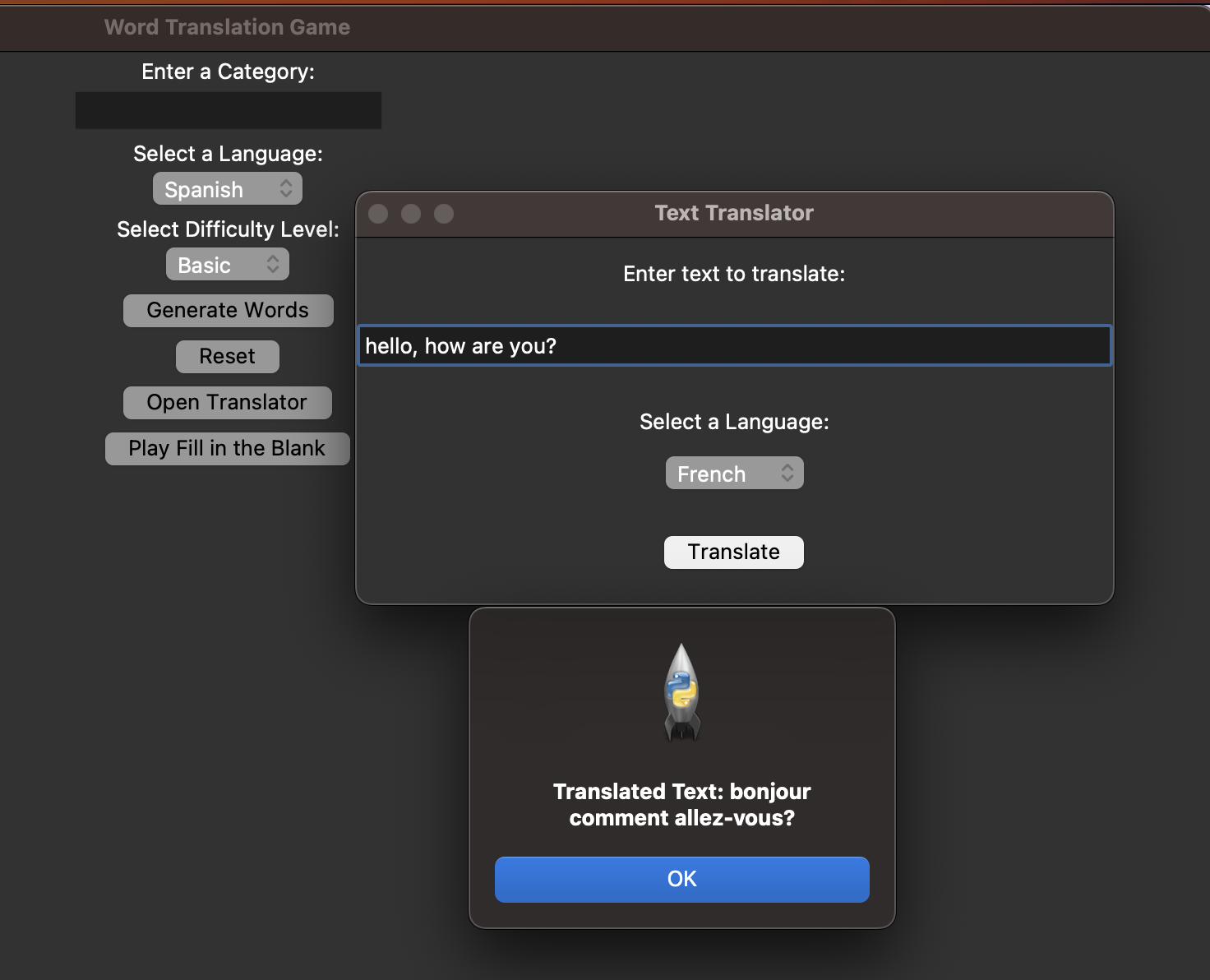Screen dimensions: 1210x980
Task: Click the Reset button
Action: pyautogui.click(x=227, y=356)
